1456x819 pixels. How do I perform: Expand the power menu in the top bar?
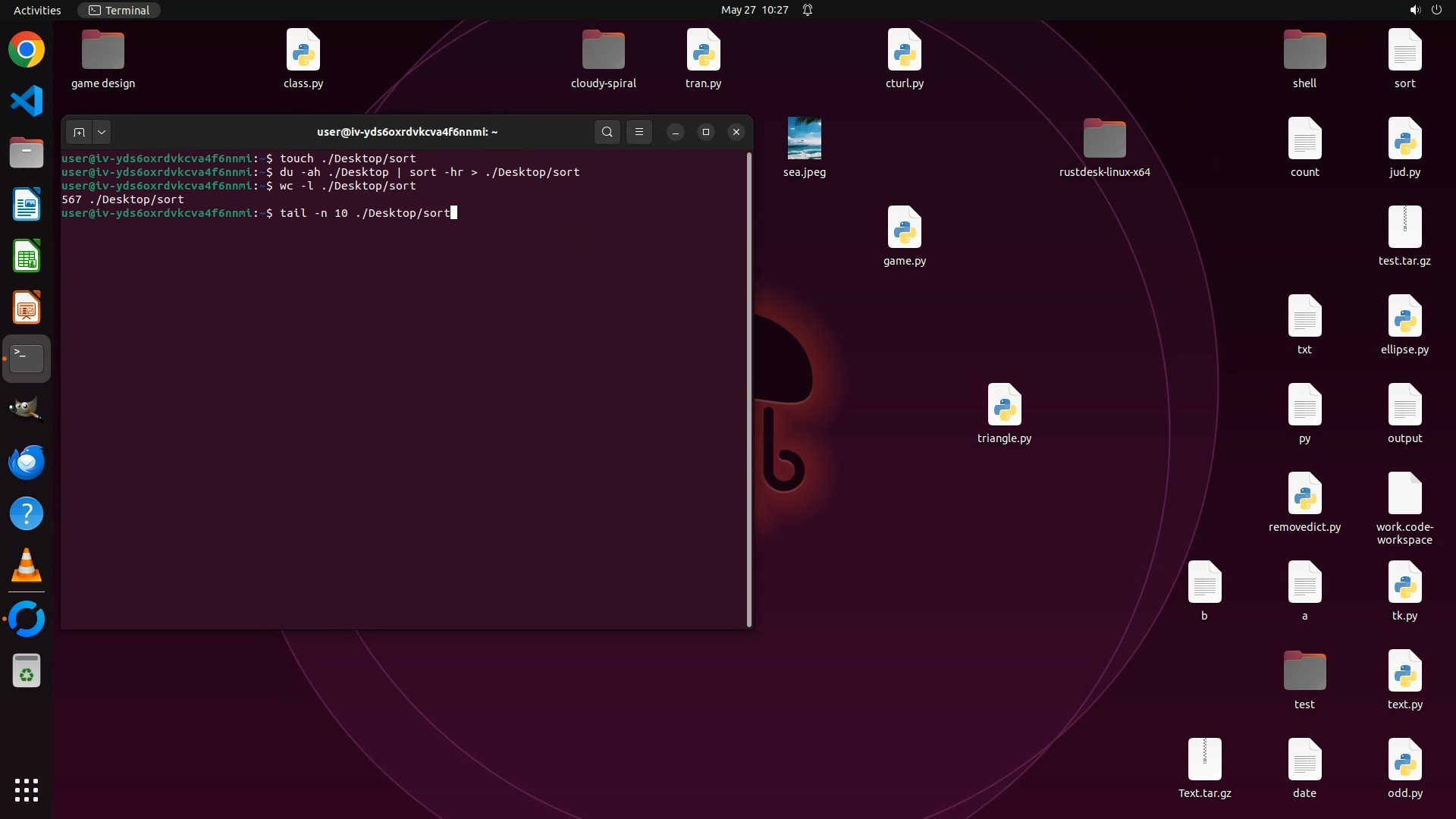coord(1436,10)
